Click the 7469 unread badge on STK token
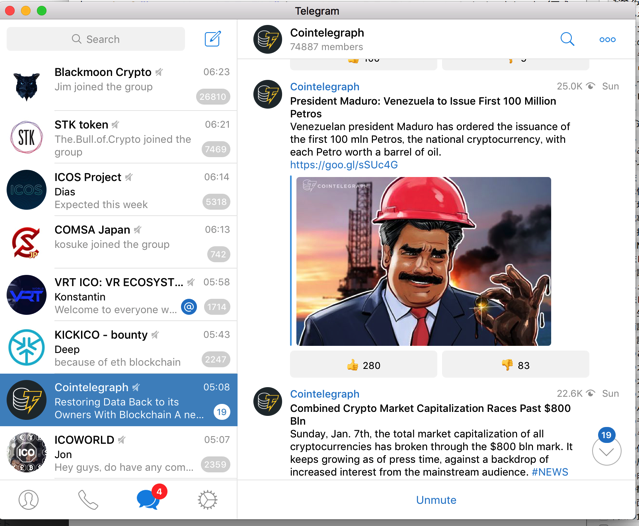This screenshot has height=526, width=639. pos(216,149)
